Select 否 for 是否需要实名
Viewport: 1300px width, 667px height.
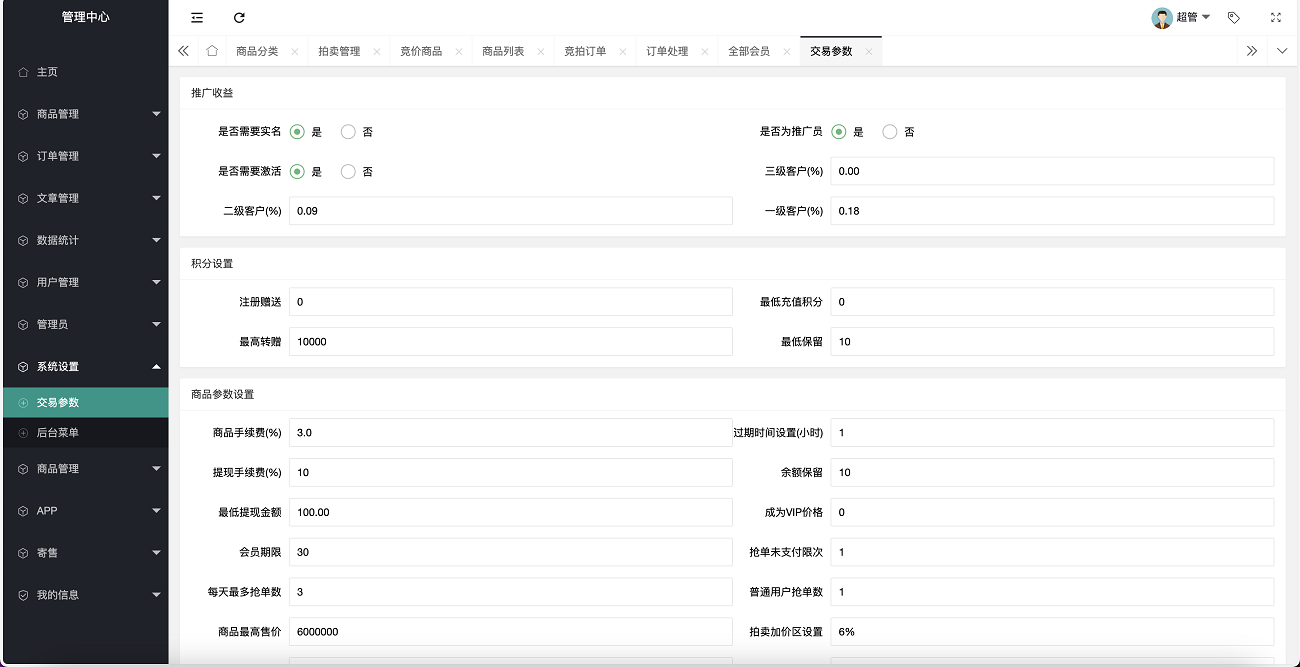pos(348,132)
